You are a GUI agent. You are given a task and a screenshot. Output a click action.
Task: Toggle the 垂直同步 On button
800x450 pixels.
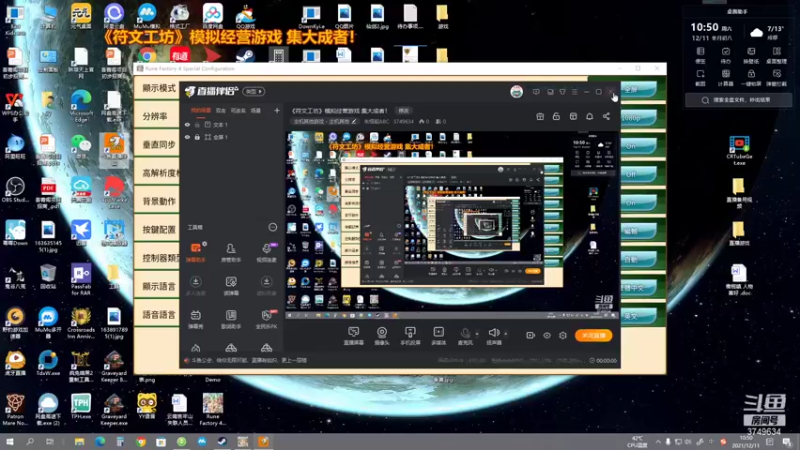coord(638,146)
